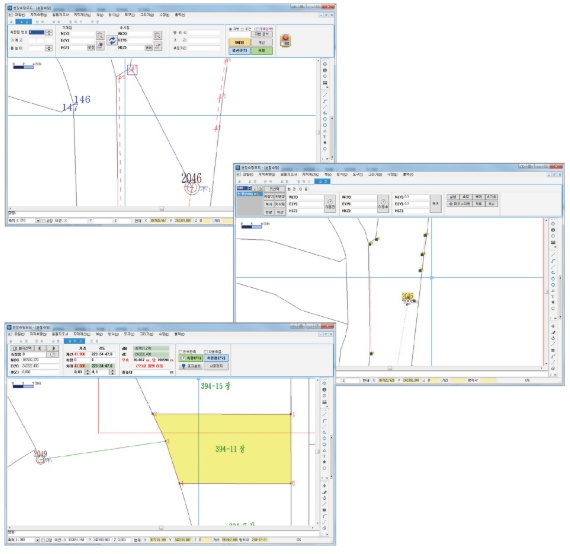Open the first menu in top window's menu bar
Viewport: 570px width, 554px height.
19,15
